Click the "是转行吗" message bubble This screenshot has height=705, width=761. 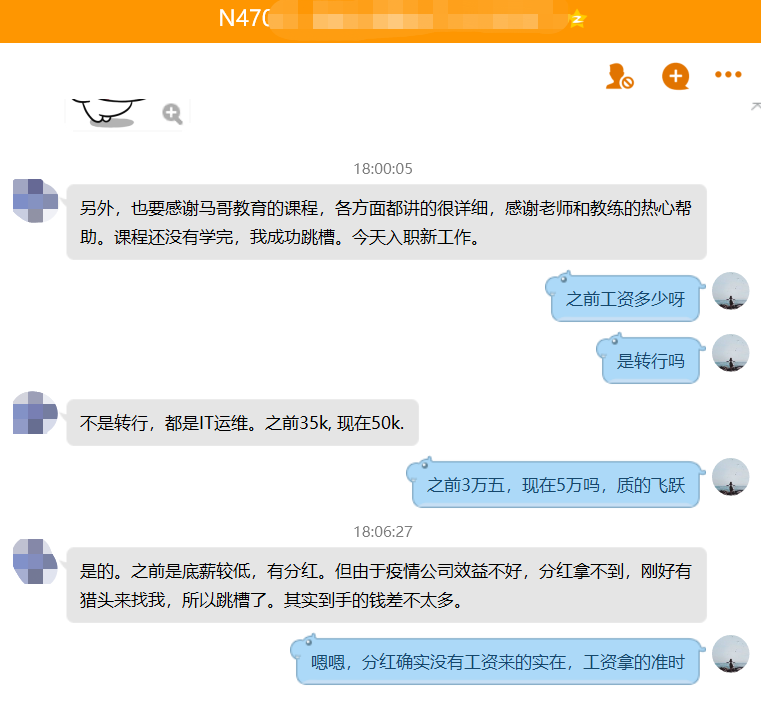click(651, 361)
